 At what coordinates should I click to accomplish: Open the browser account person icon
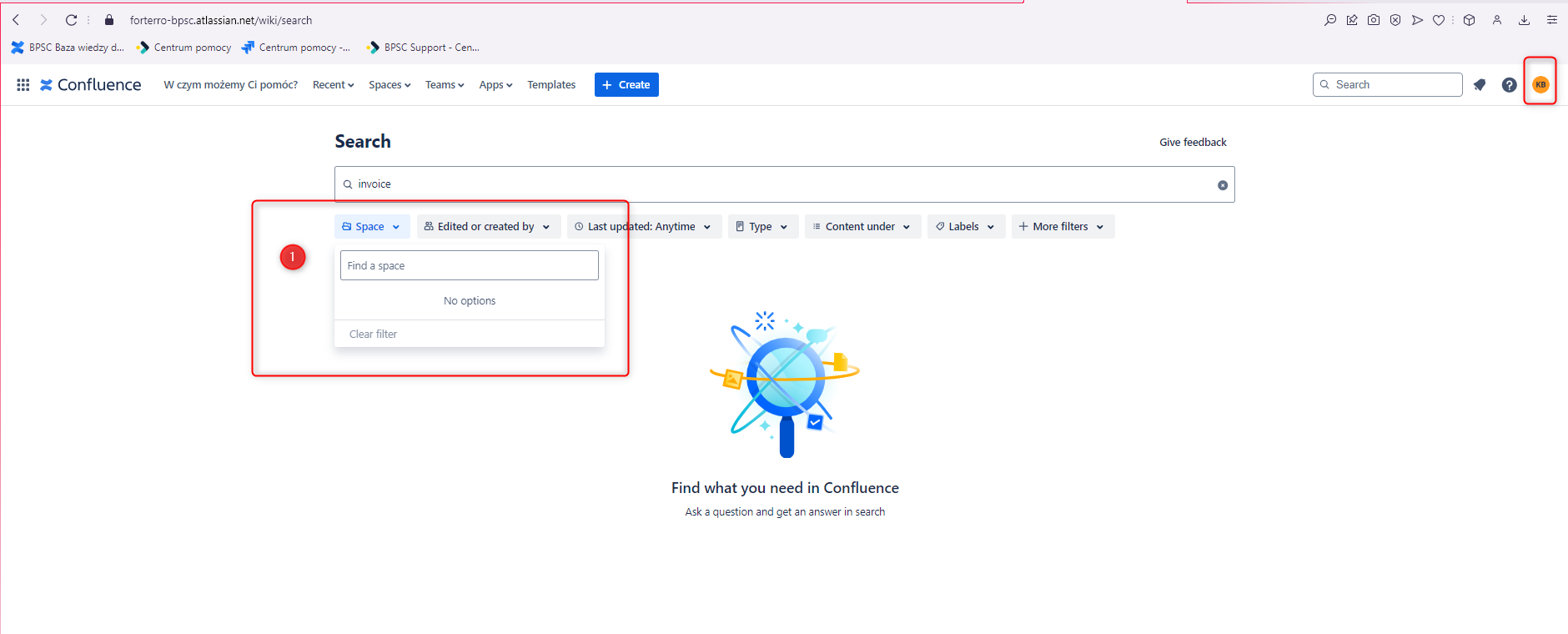(x=1497, y=20)
